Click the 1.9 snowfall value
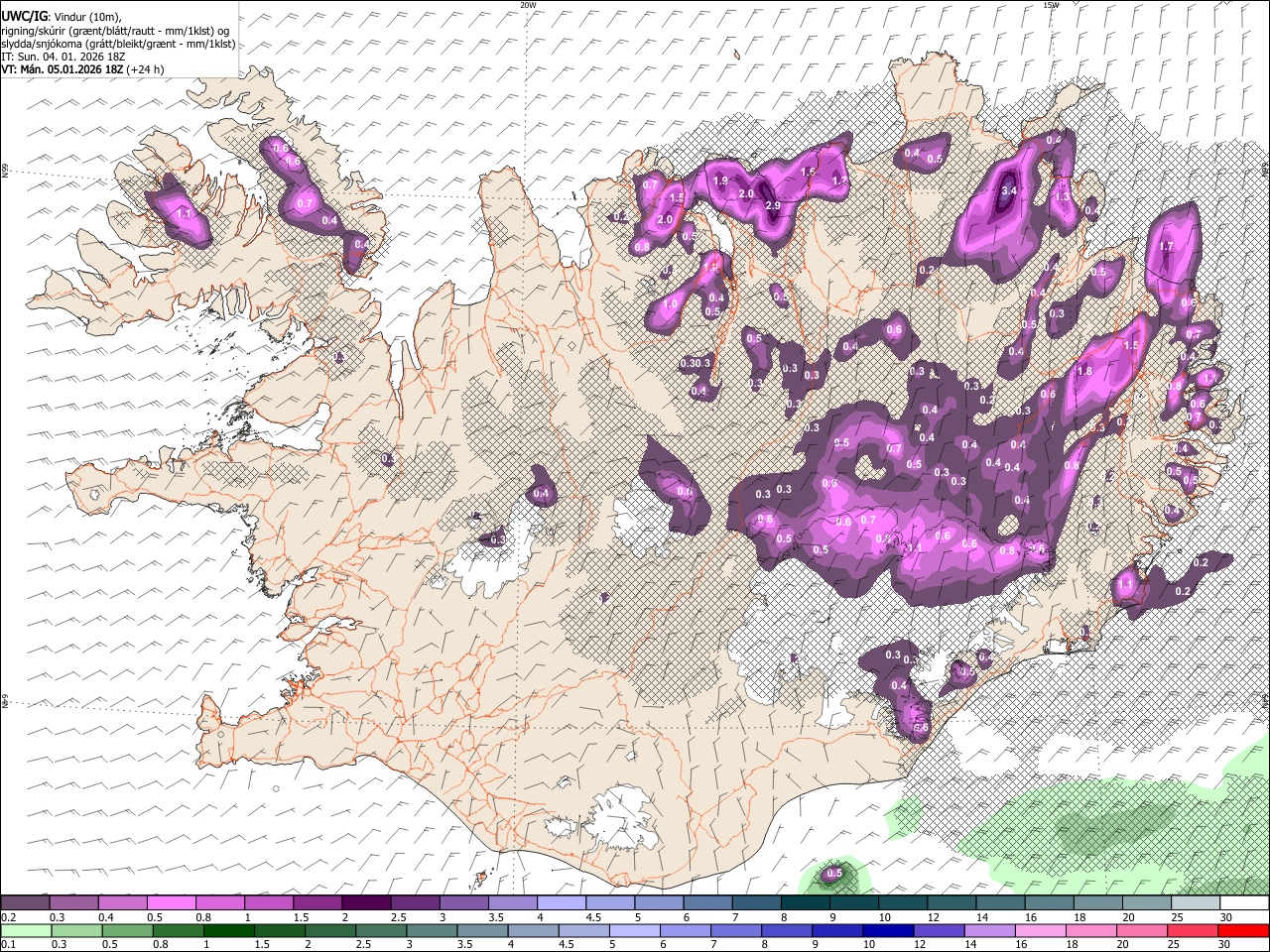This screenshot has height=952, width=1270. [720, 180]
